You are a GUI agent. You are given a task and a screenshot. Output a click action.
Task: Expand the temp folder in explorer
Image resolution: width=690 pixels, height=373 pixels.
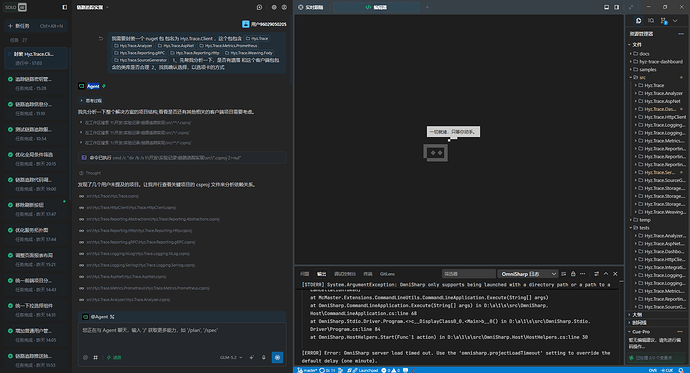tap(645, 220)
